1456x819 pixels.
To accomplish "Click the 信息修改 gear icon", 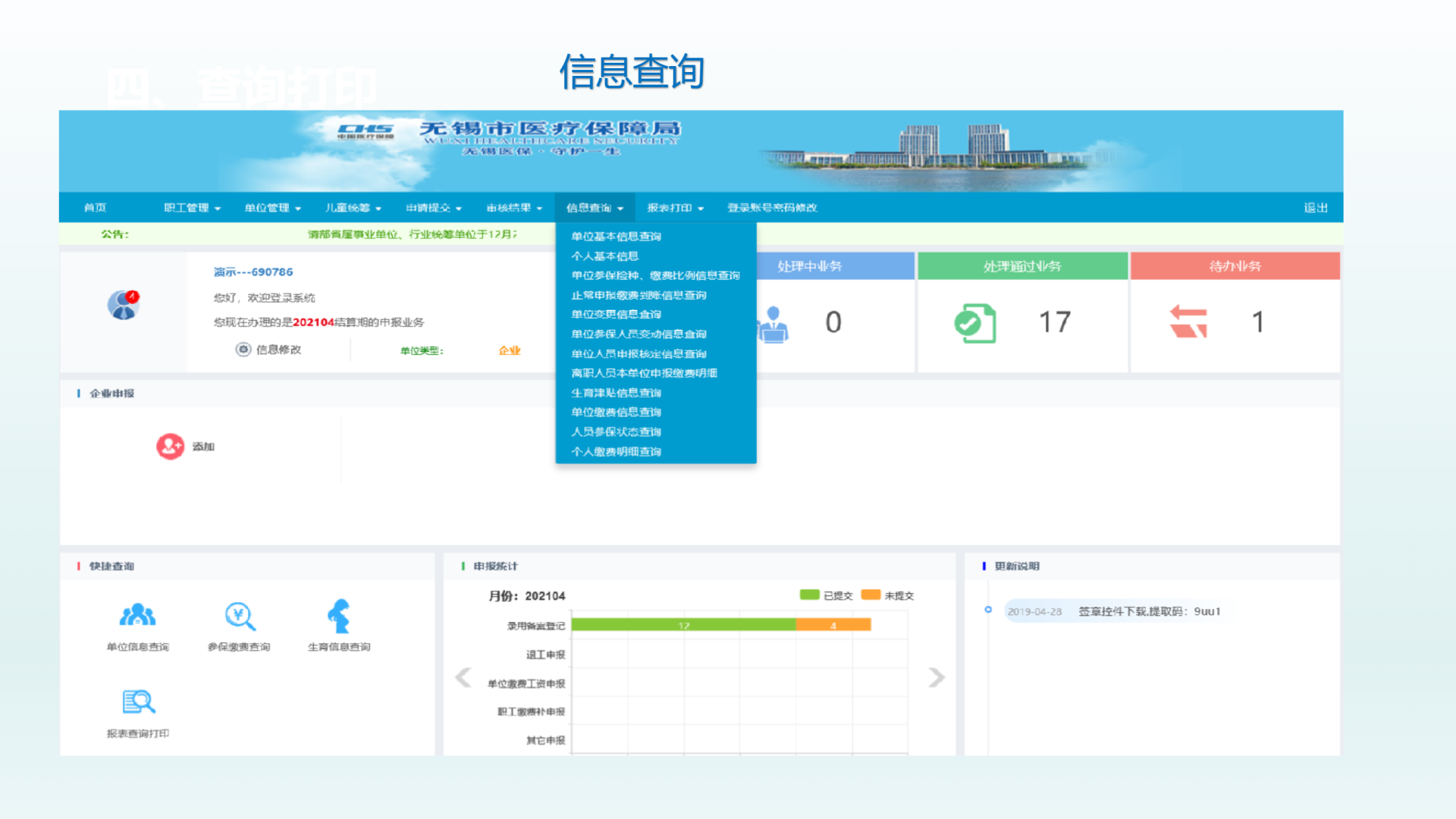I will click(x=243, y=350).
